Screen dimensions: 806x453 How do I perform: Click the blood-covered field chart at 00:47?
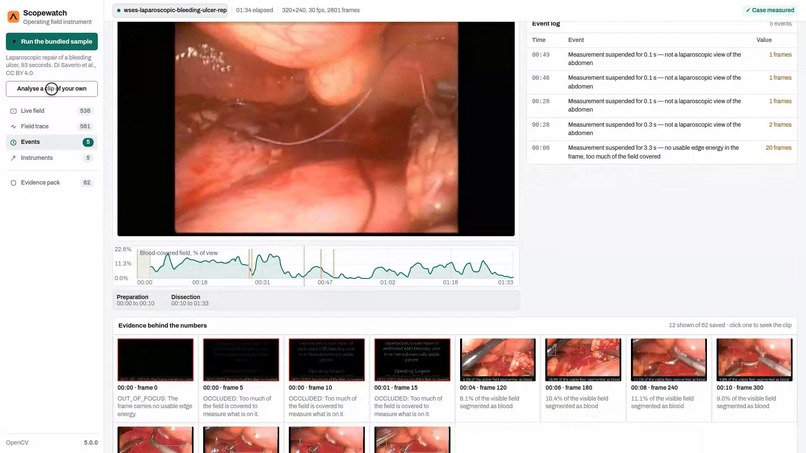tap(325, 265)
